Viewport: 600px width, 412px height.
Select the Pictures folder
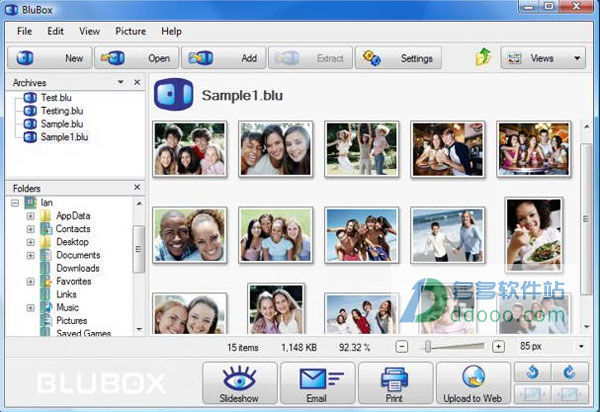[72, 321]
